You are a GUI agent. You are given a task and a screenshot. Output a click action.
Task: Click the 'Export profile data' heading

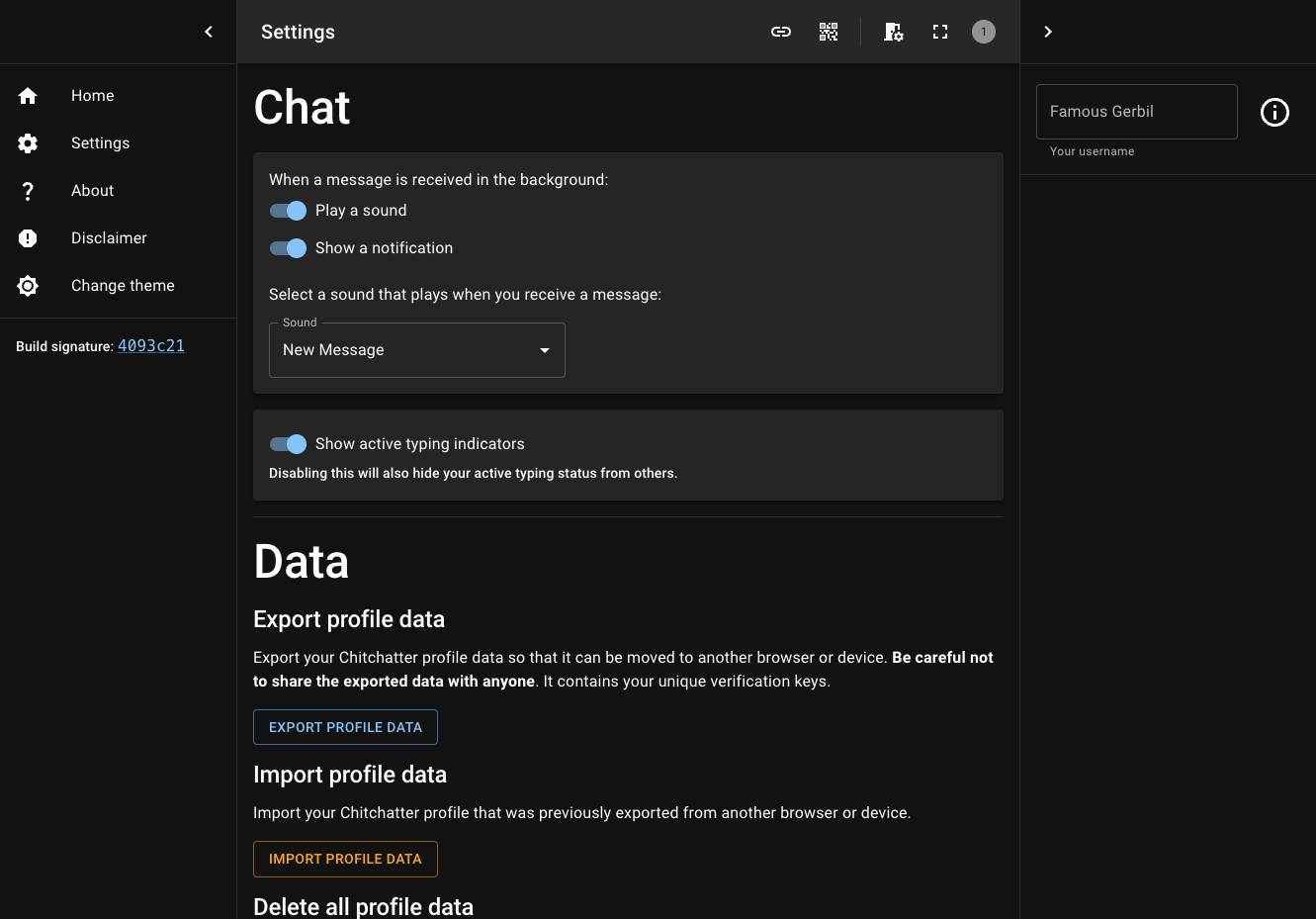click(x=349, y=619)
